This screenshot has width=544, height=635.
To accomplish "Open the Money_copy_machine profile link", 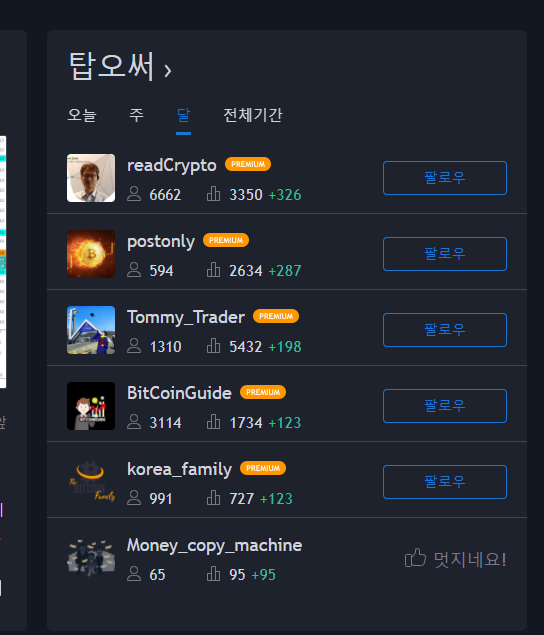I will click(x=215, y=546).
